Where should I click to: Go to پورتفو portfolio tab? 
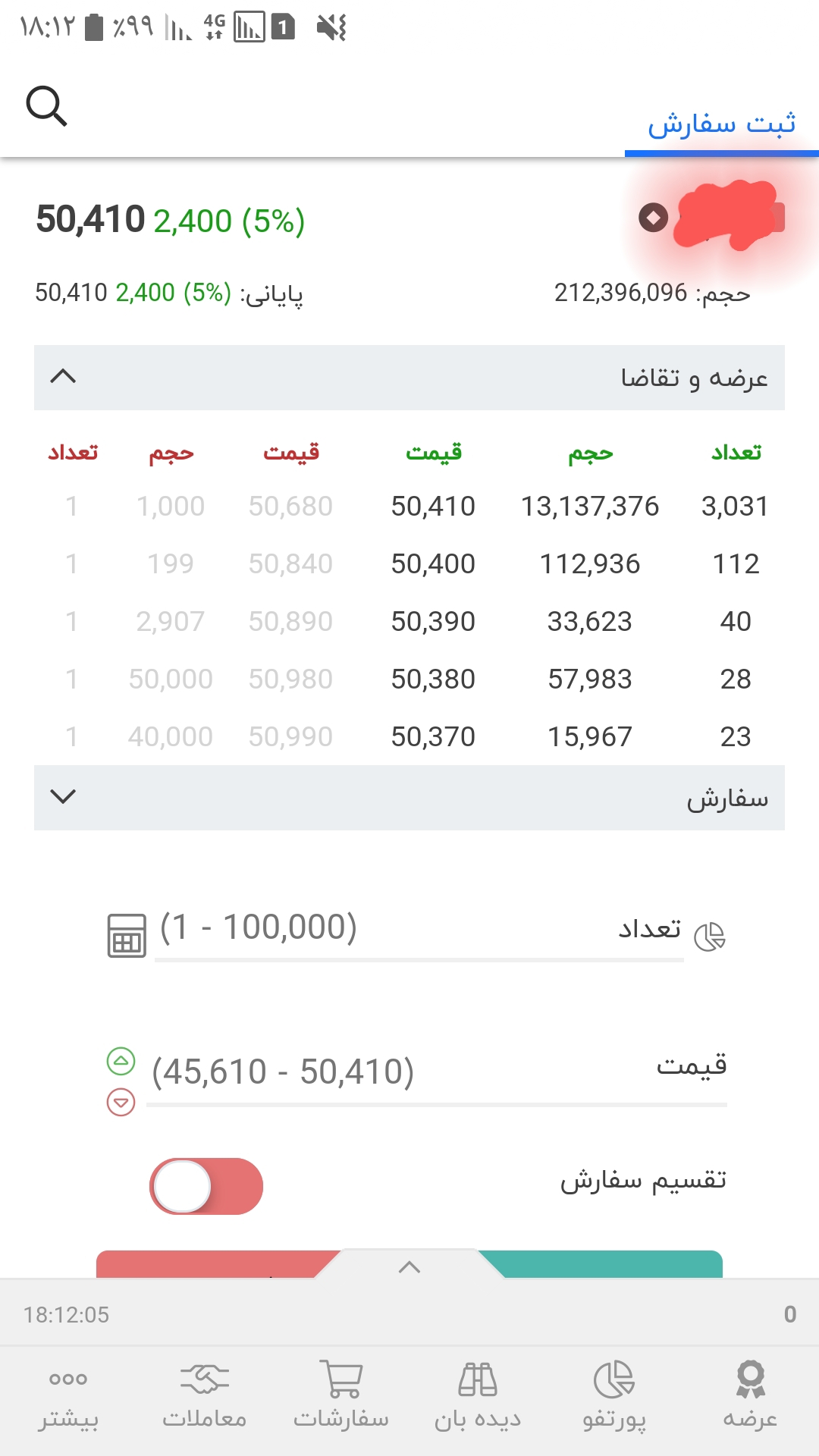tap(614, 1395)
